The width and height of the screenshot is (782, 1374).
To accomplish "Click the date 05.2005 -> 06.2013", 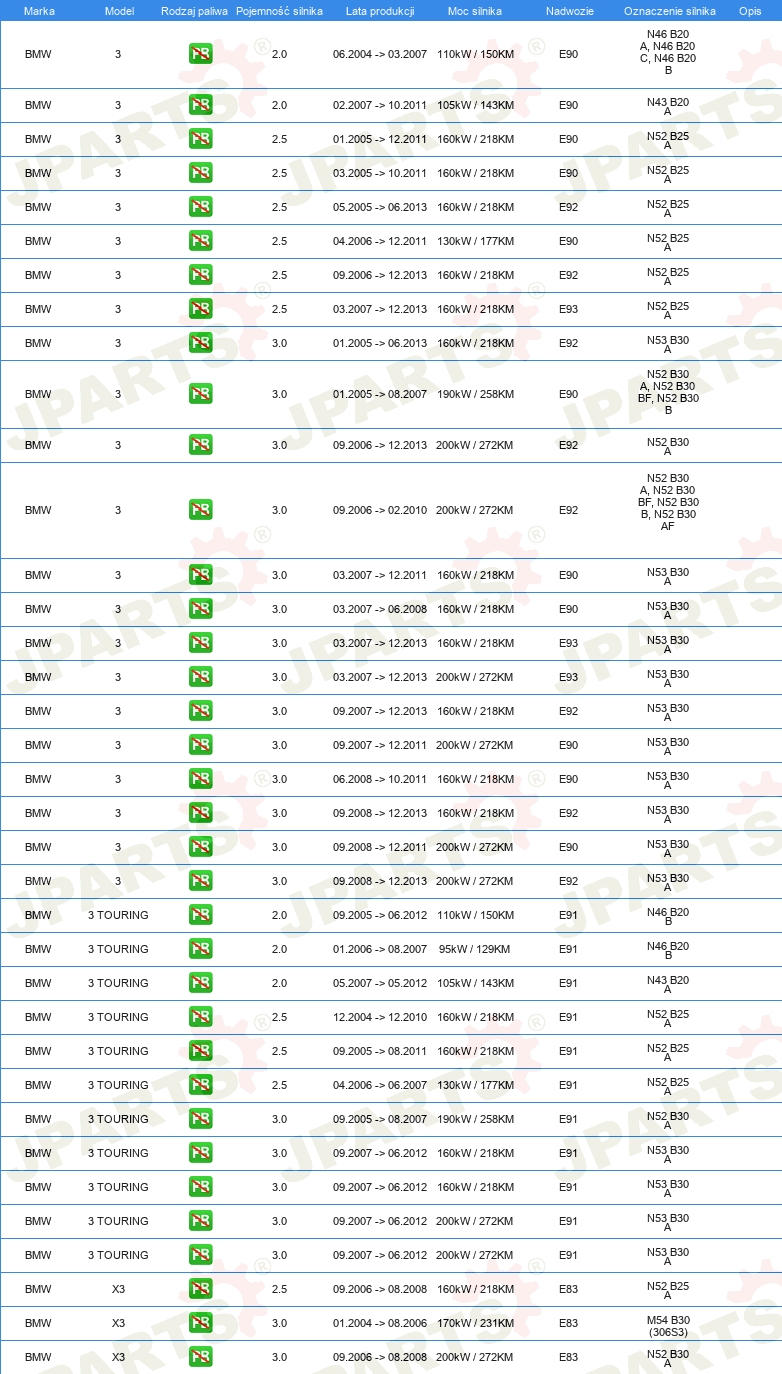I will 380,207.
